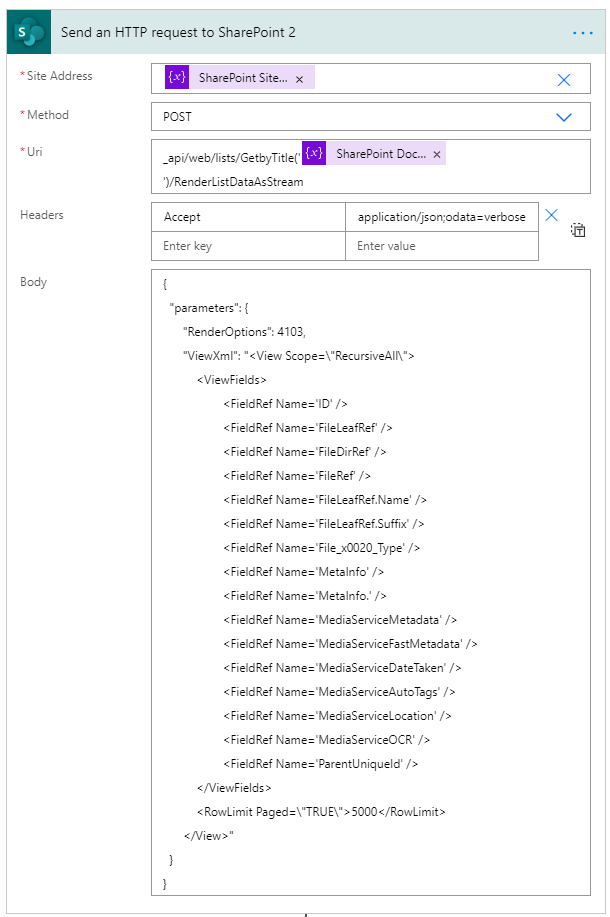Click the RenderListDataAsStream text in Uri

pyautogui.click(x=235, y=182)
